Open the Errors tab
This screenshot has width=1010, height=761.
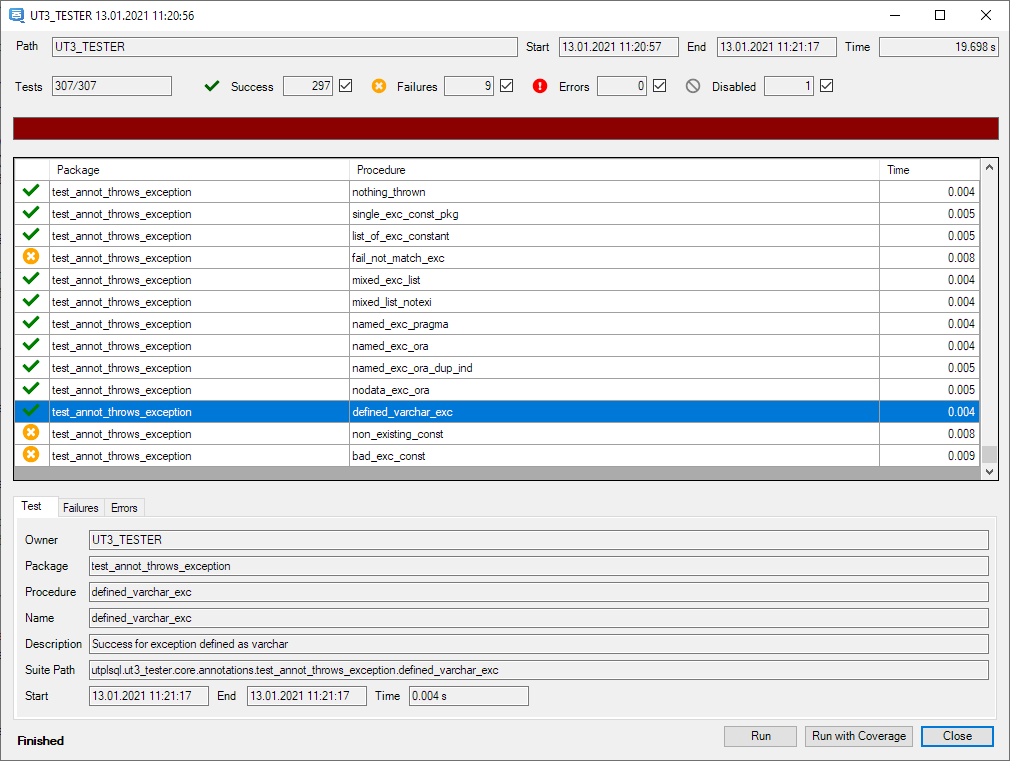point(124,507)
